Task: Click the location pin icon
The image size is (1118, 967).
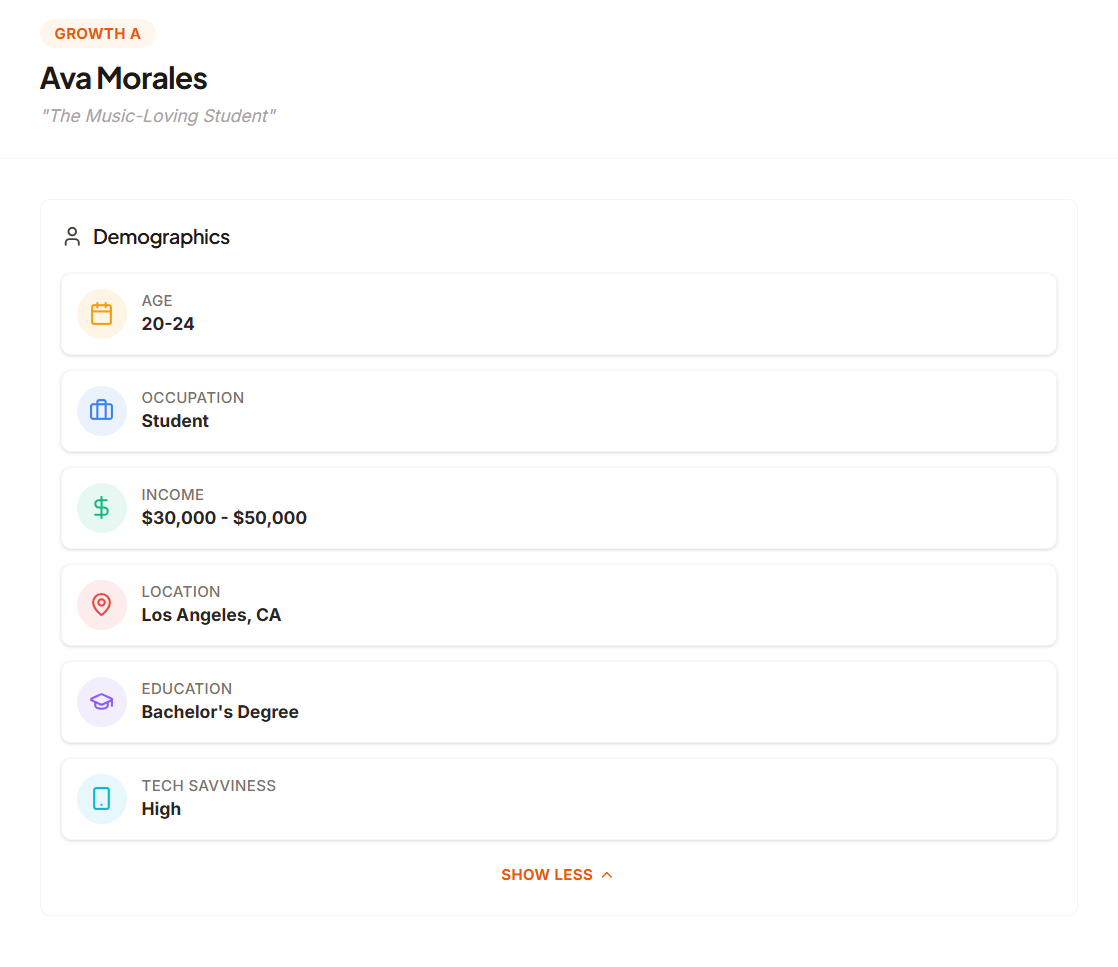Action: point(101,604)
